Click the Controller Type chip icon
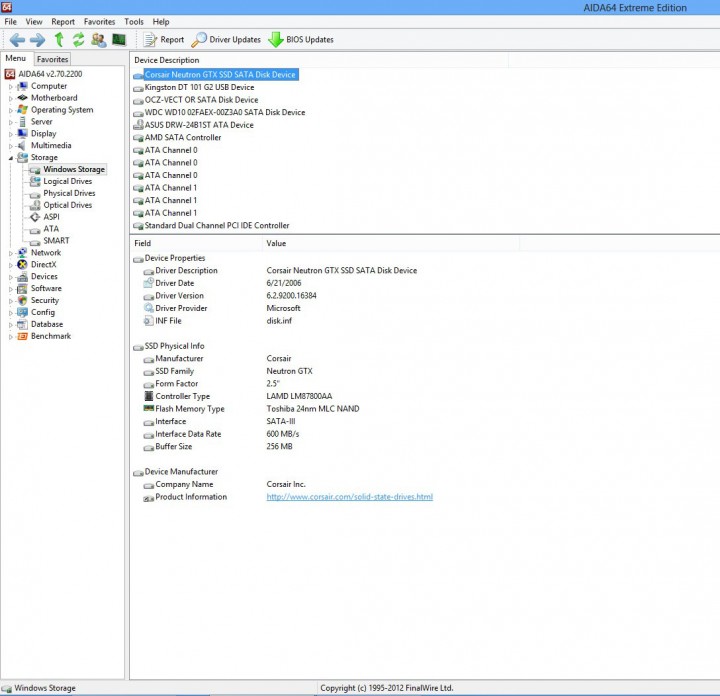 tap(149, 396)
